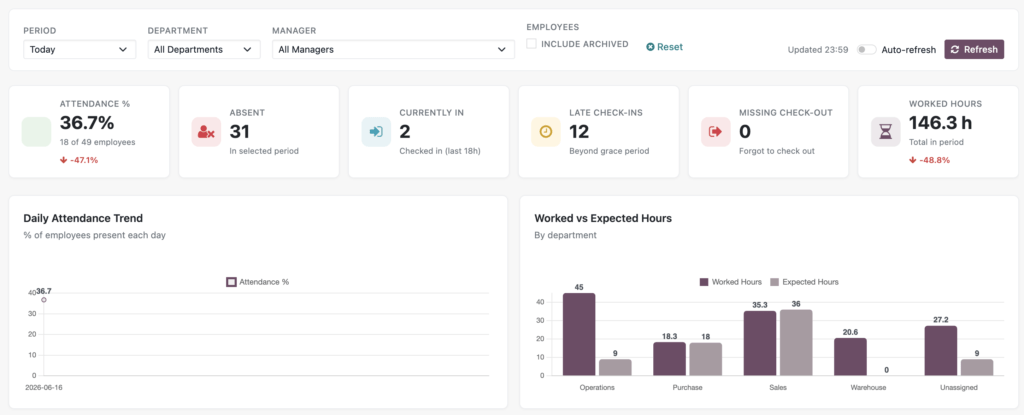1024x415 pixels.
Task: Click the "Checked in (last 18h)" text
Action: point(441,151)
